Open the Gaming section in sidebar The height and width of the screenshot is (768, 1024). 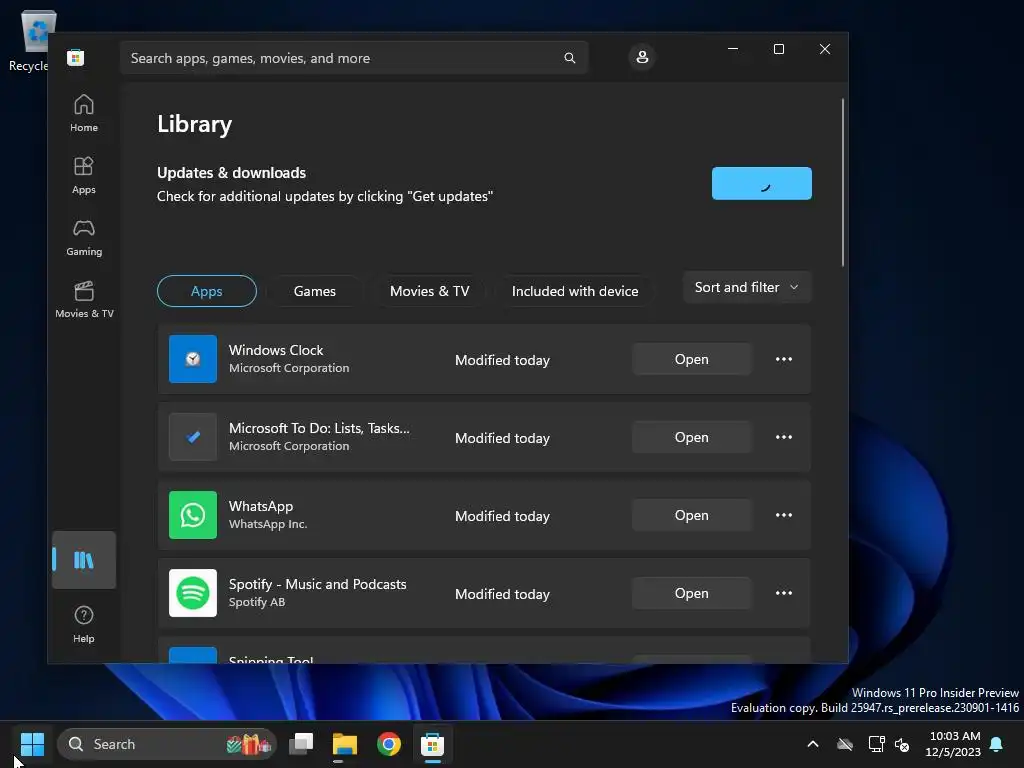click(84, 237)
